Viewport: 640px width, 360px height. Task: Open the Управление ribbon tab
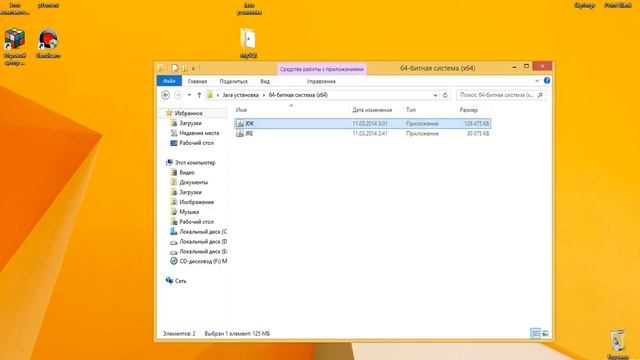click(321, 81)
